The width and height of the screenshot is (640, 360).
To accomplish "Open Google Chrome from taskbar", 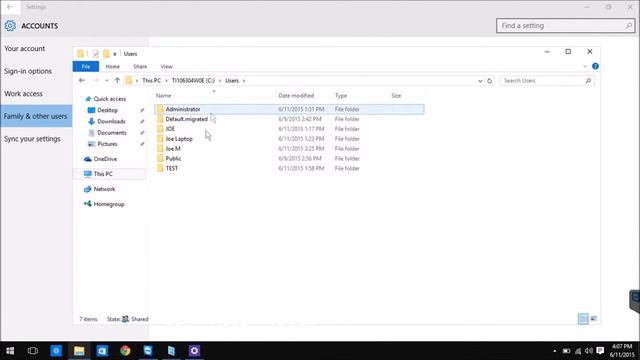I will [x=125, y=351].
